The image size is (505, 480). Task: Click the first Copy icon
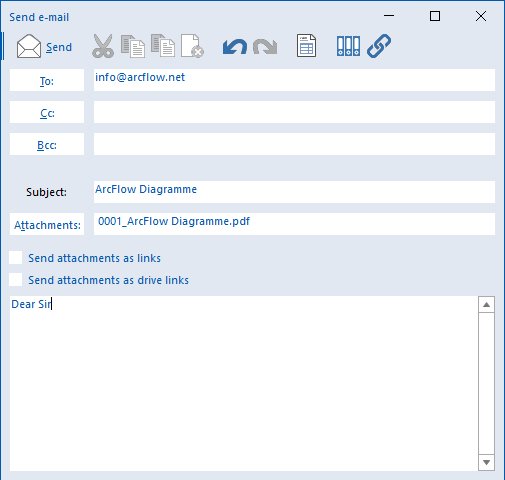click(133, 46)
